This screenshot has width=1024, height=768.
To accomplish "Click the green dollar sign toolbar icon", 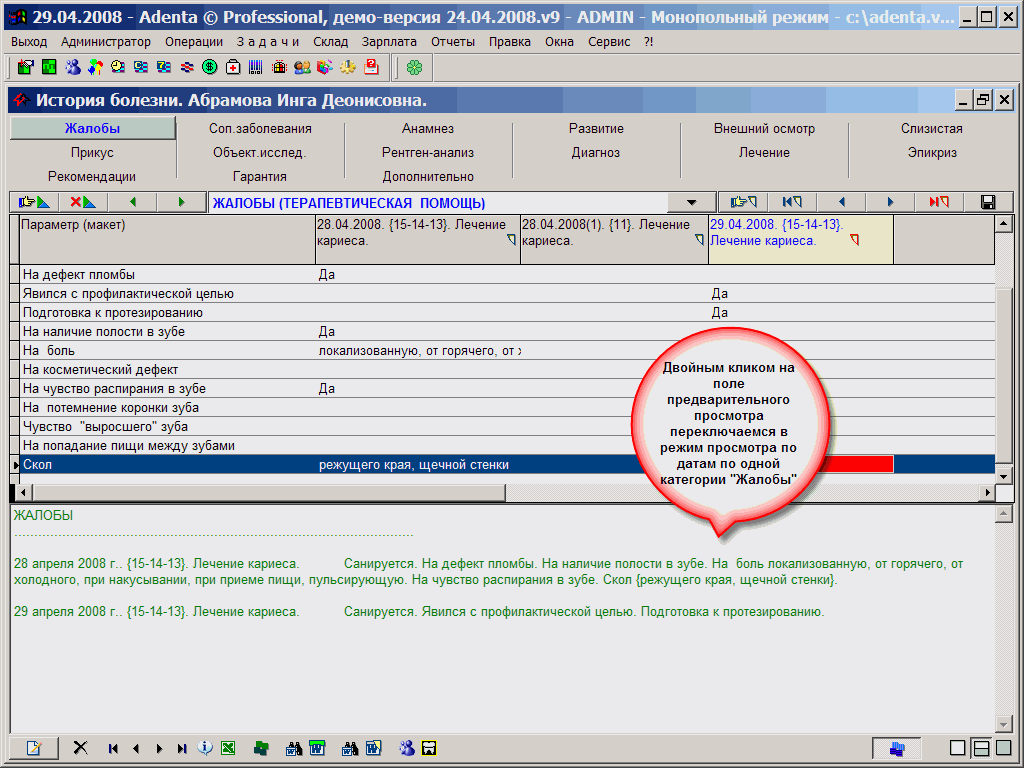I will coord(210,67).
